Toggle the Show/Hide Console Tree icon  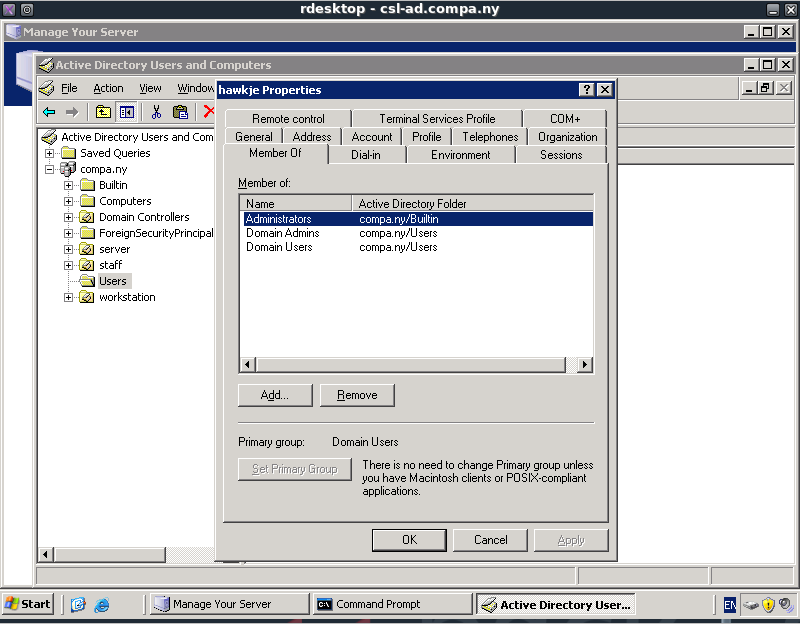coord(127,112)
